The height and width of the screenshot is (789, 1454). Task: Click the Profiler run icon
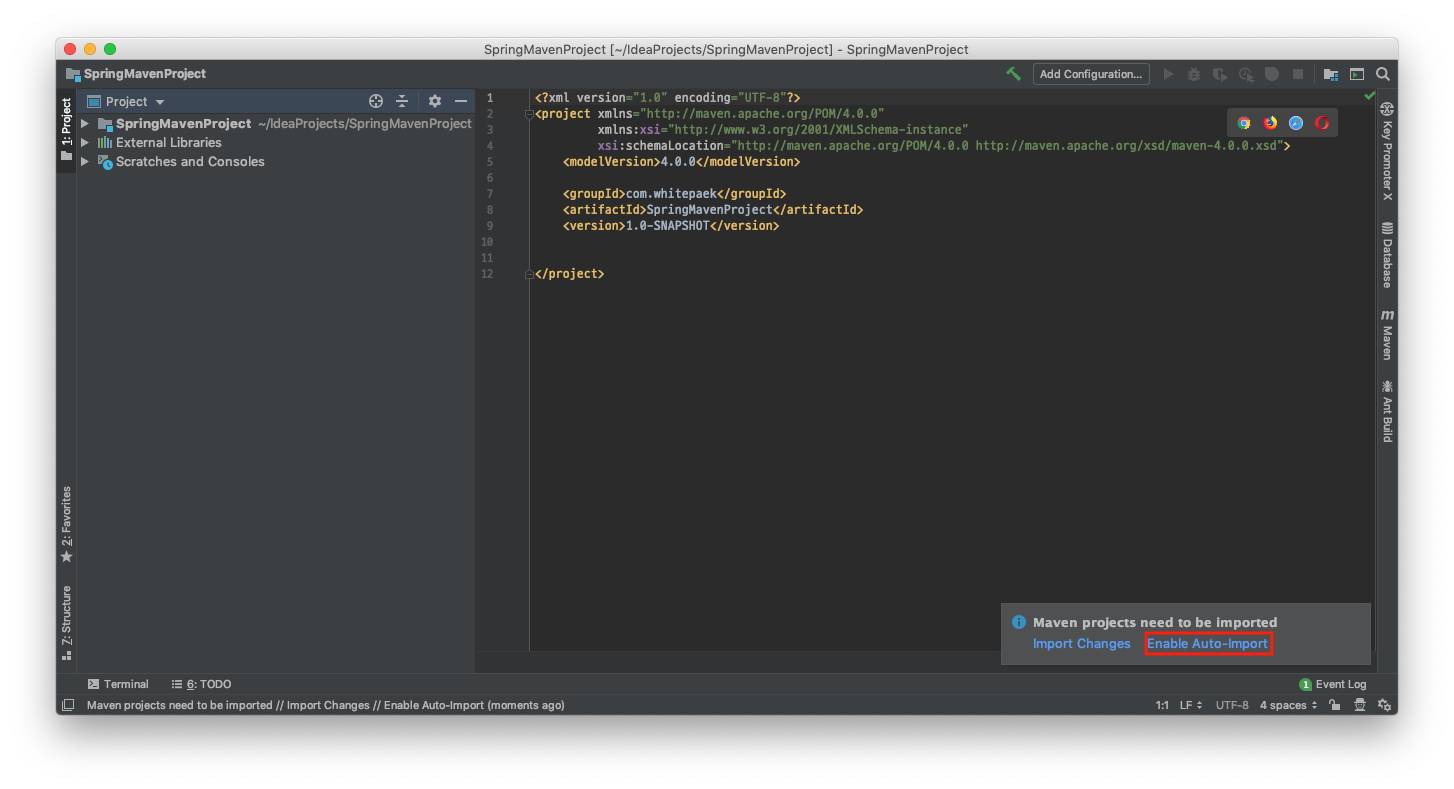pos(1246,74)
